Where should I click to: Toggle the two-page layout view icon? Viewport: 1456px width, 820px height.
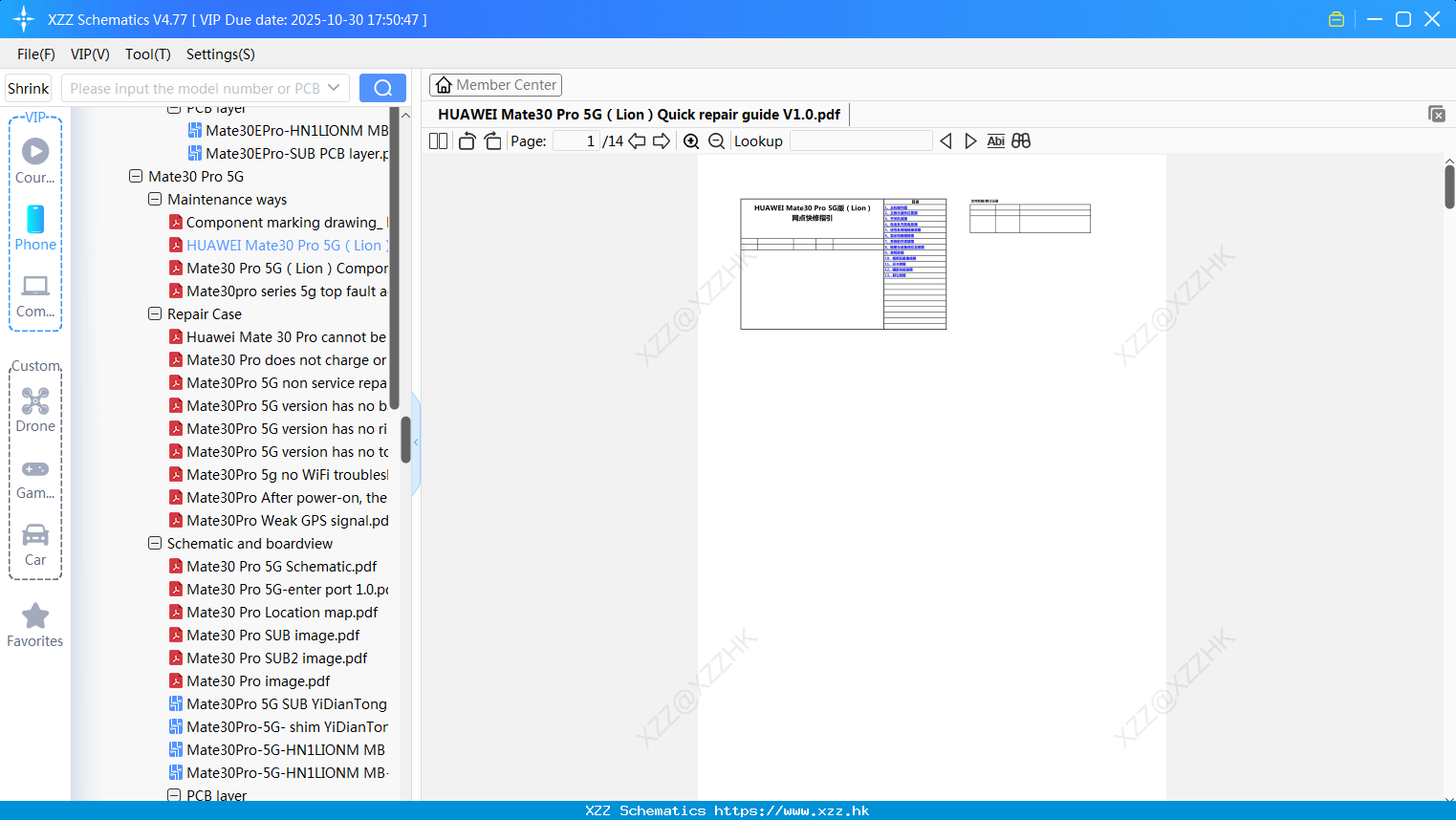(x=438, y=141)
